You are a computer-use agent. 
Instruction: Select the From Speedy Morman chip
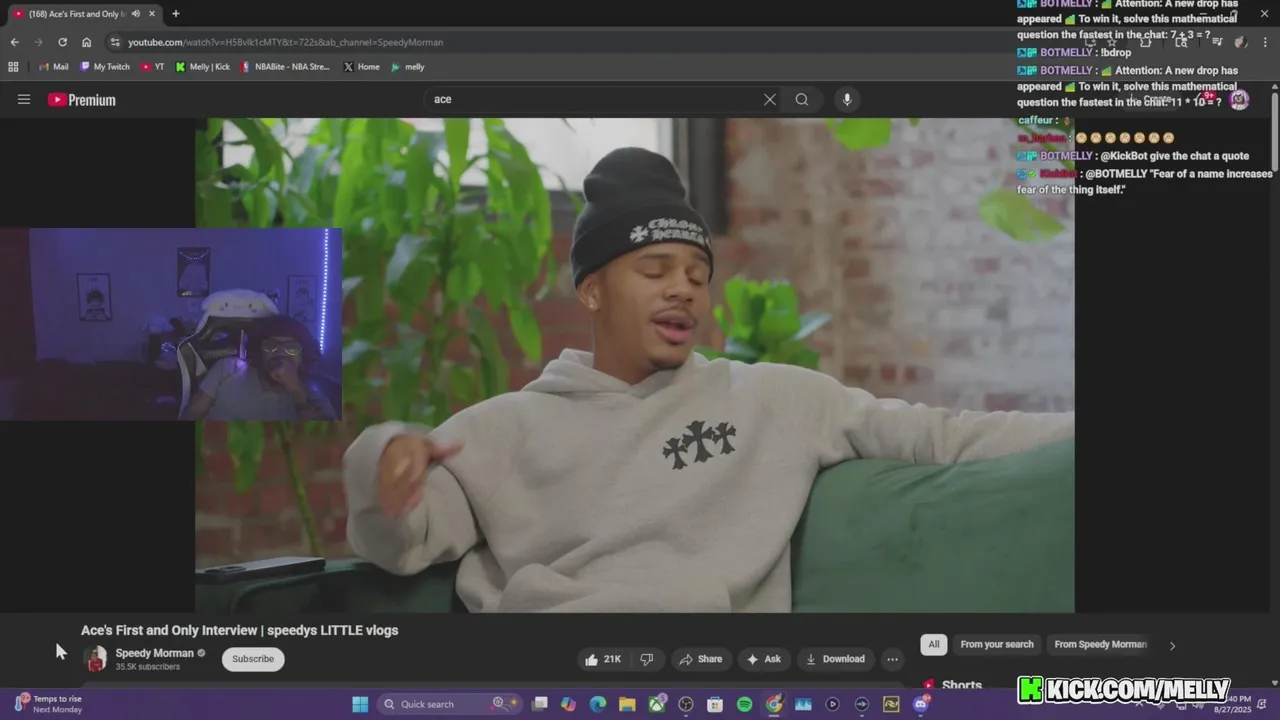pyautogui.click(x=1100, y=644)
